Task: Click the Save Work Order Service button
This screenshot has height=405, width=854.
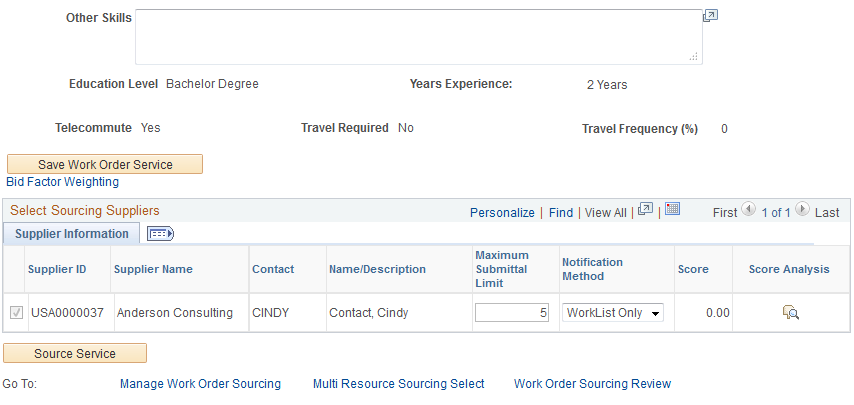Action: click(x=105, y=164)
